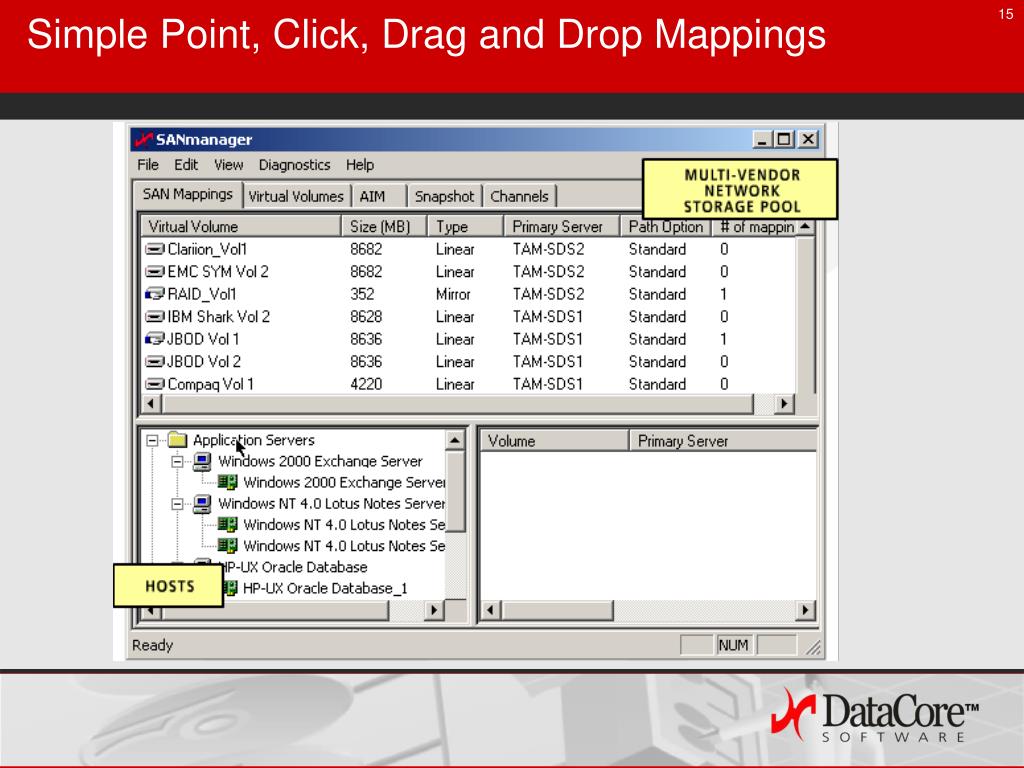Click the JBOD Vol 1 mapped volume icon
The image size is (1024, 768).
click(x=155, y=340)
